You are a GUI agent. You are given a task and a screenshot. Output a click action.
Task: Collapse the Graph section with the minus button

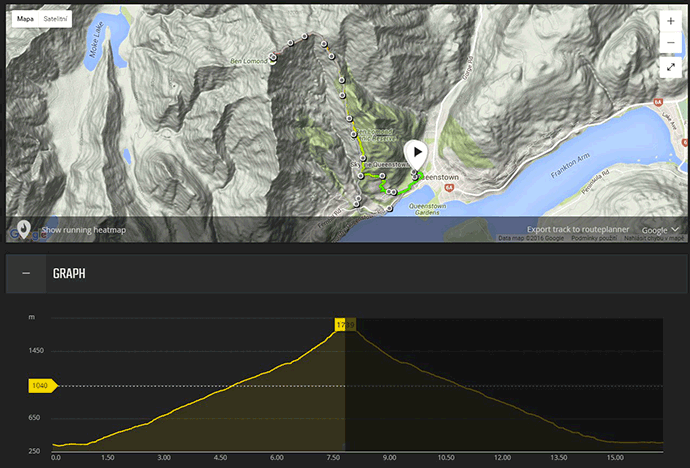coord(26,273)
